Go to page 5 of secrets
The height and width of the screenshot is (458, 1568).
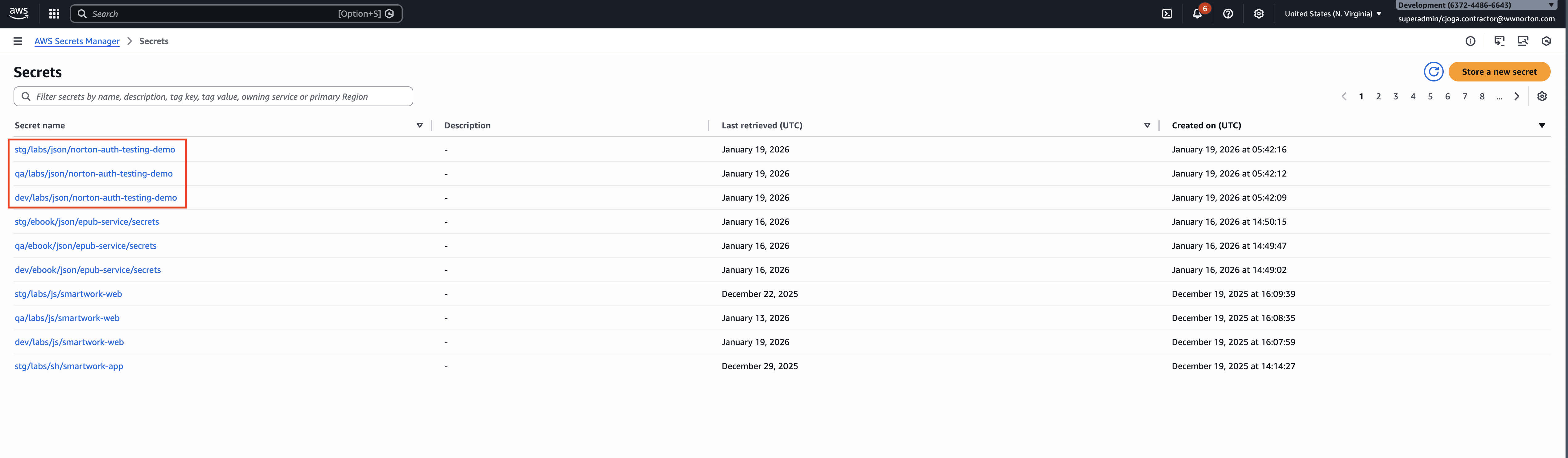pos(1430,96)
